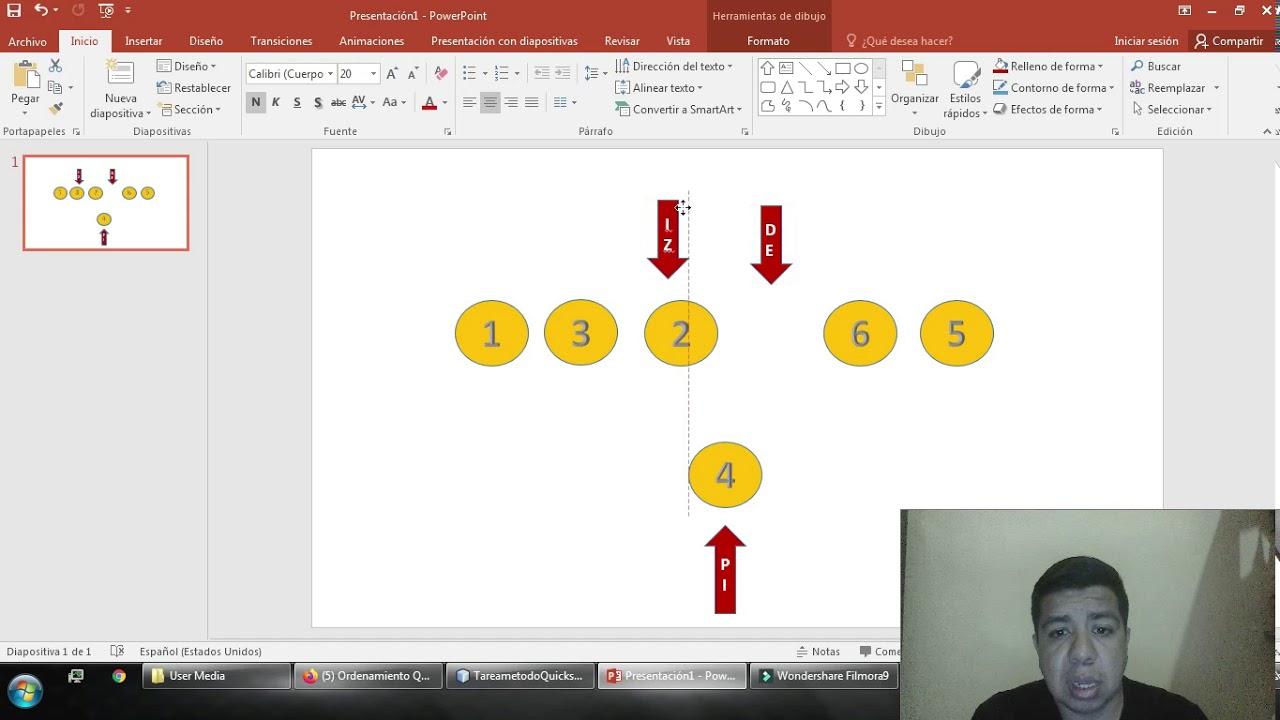
Task: Toggle text shadow formatting
Action: click(318, 102)
